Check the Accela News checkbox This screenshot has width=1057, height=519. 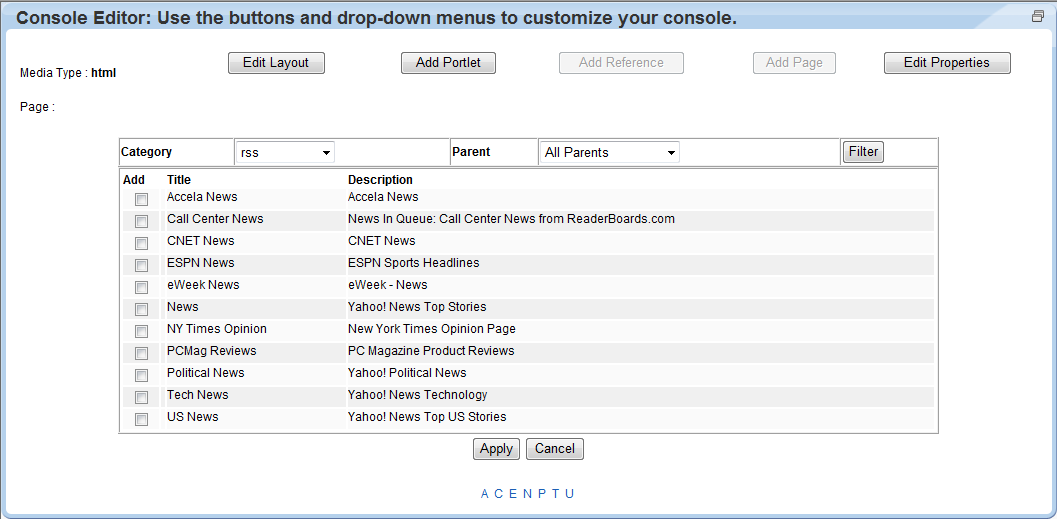pyautogui.click(x=141, y=199)
